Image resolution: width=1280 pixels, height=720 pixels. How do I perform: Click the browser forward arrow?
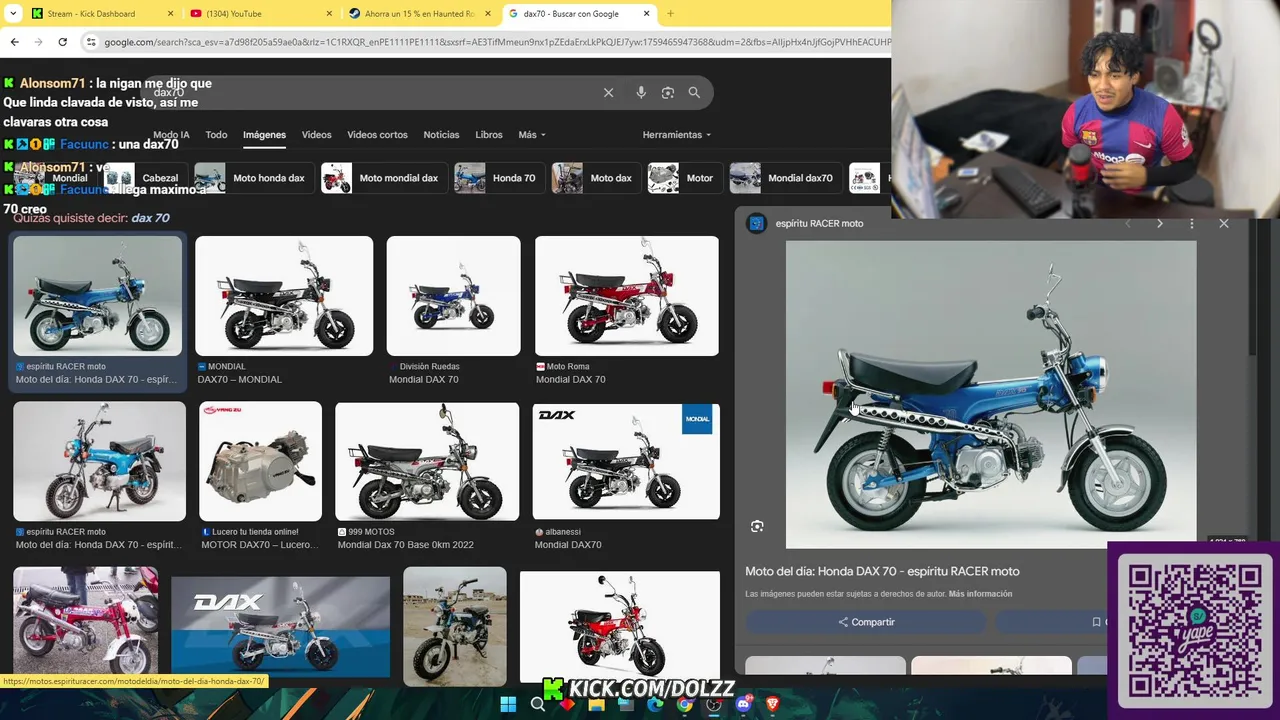[x=38, y=42]
